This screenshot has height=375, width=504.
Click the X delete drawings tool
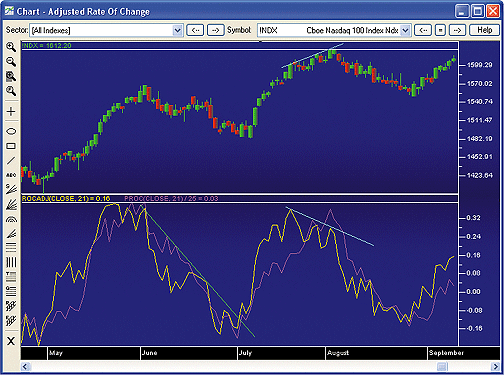pos(11,341)
